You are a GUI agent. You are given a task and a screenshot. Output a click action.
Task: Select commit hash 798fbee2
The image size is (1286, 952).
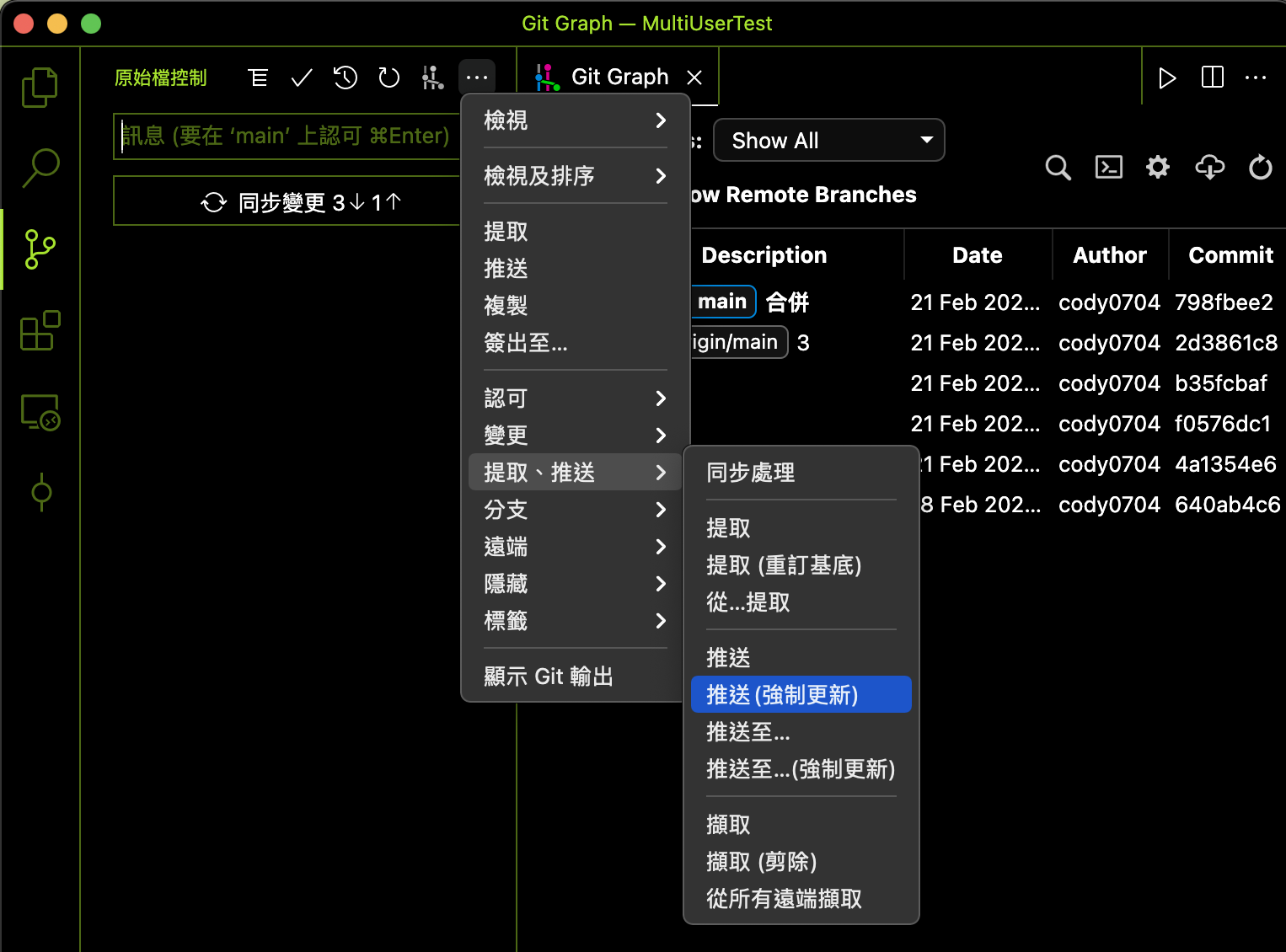(1224, 302)
